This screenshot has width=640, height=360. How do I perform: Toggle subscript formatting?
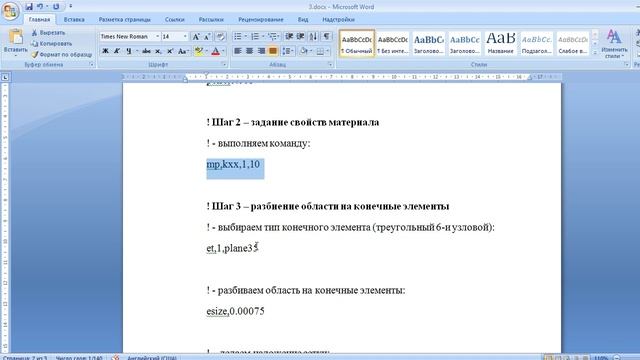(x=158, y=51)
